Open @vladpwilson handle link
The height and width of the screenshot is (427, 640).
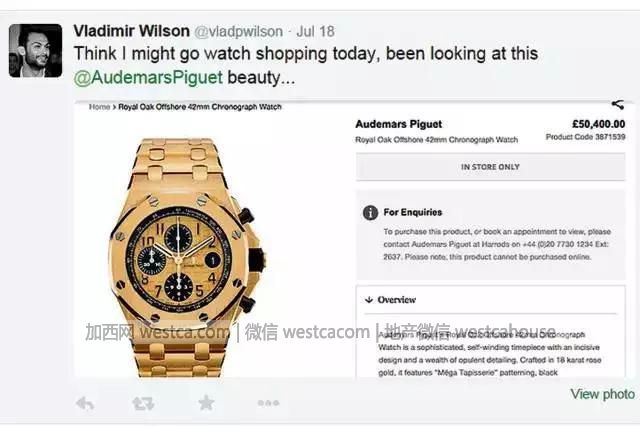(238, 31)
